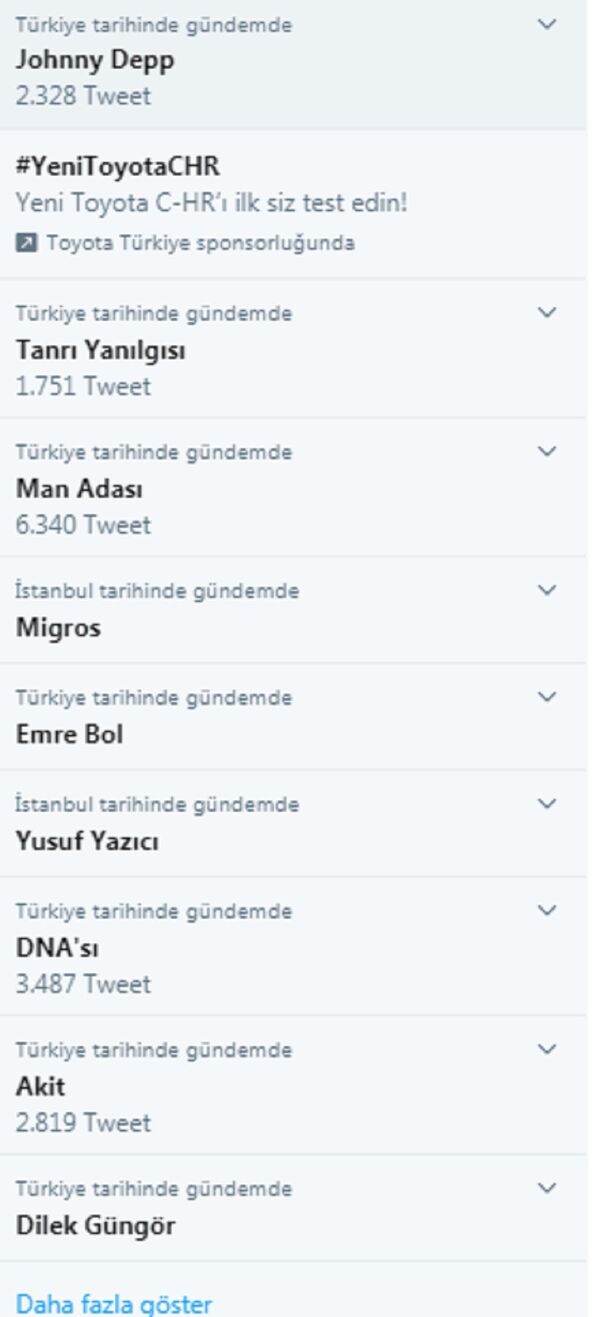The image size is (600, 1317).
Task: Open the Tanrı Yanılgısı trend
Action: (x=100, y=350)
